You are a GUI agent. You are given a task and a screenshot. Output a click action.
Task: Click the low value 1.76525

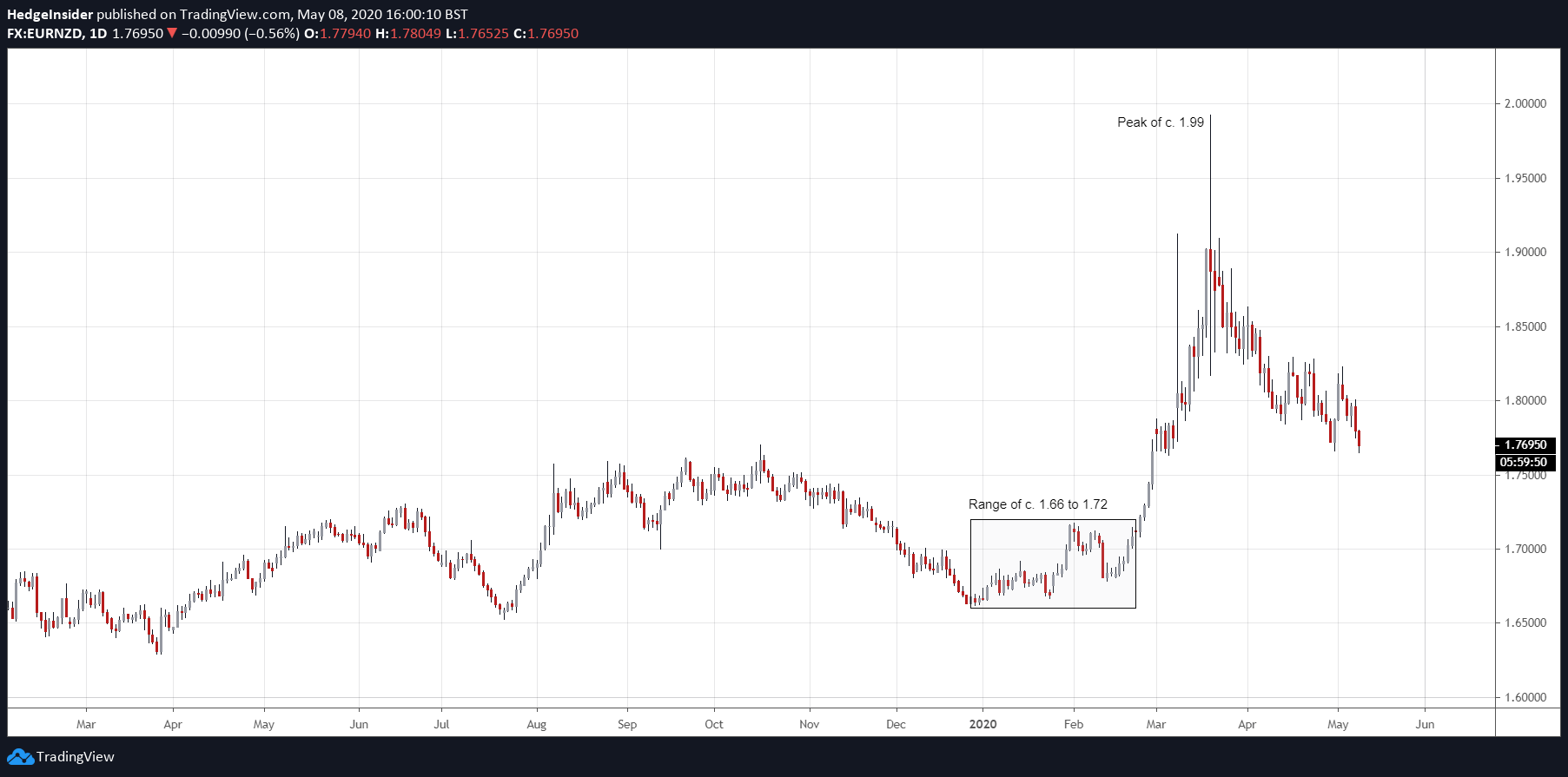click(x=483, y=34)
